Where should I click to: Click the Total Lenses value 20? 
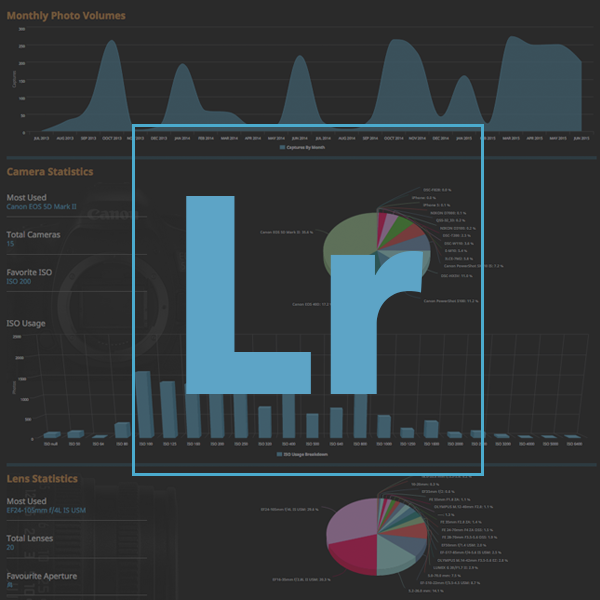tap(10, 548)
